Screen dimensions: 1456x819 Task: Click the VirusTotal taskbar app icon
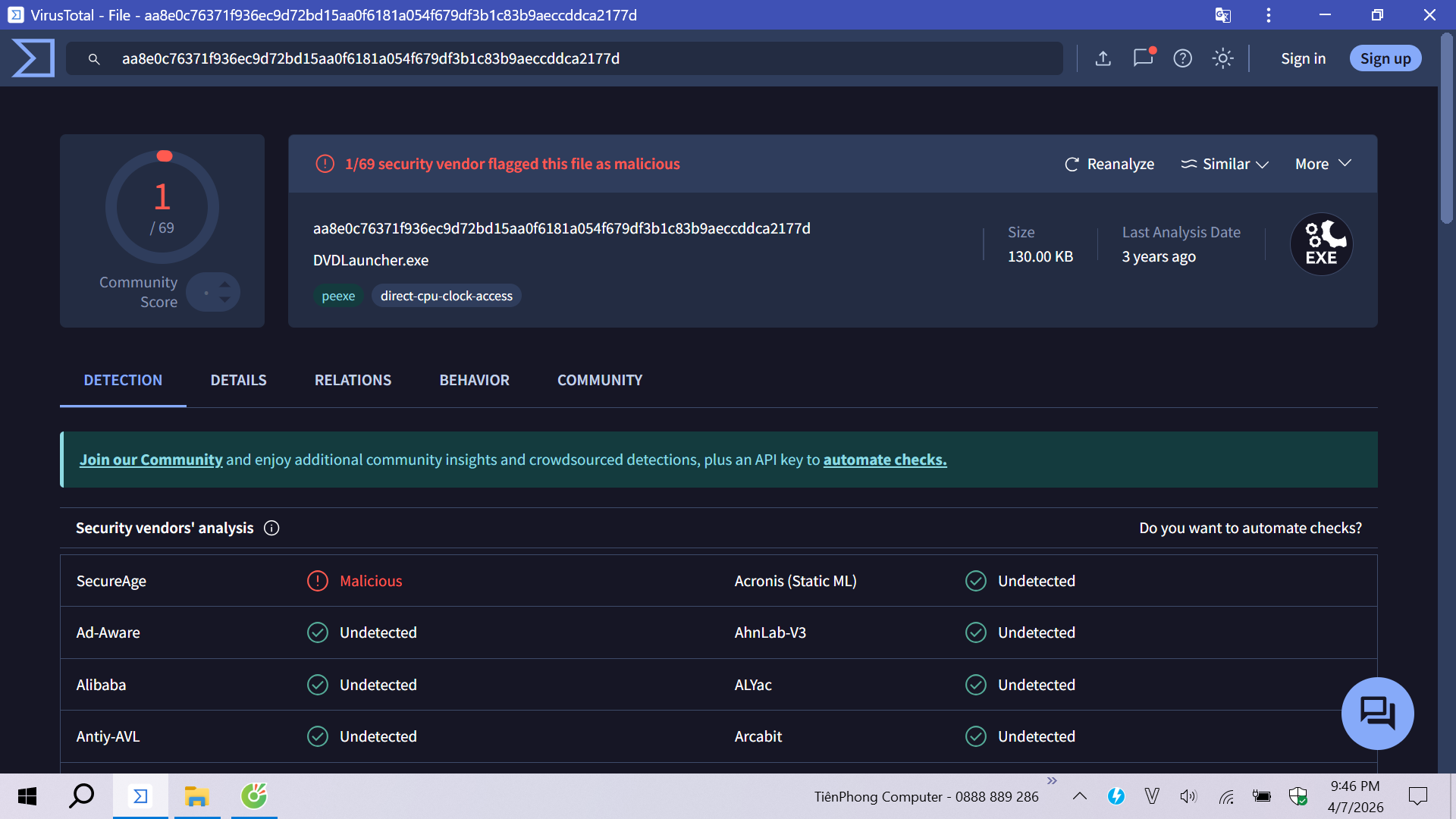140,796
